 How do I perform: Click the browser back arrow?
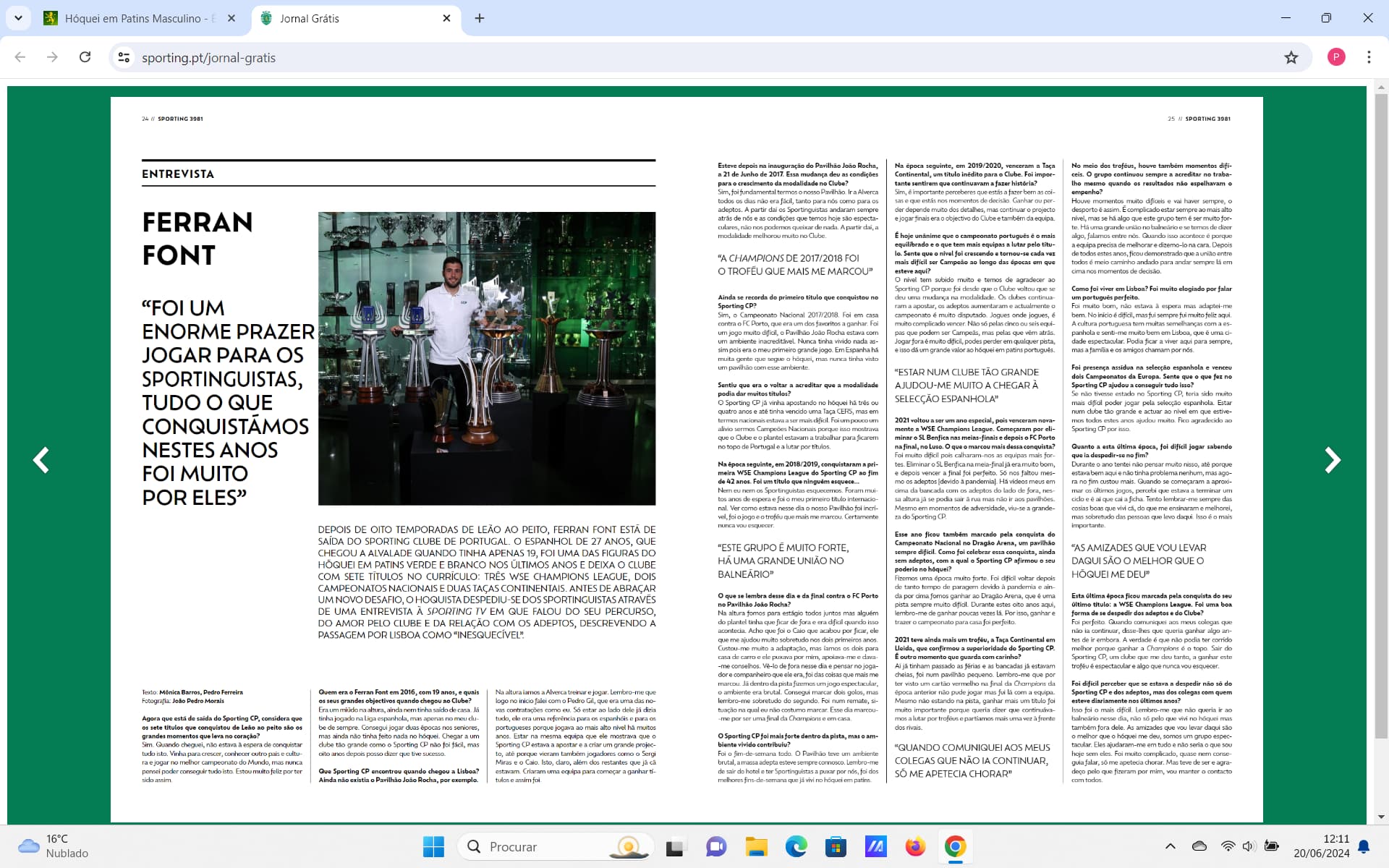pyautogui.click(x=20, y=57)
